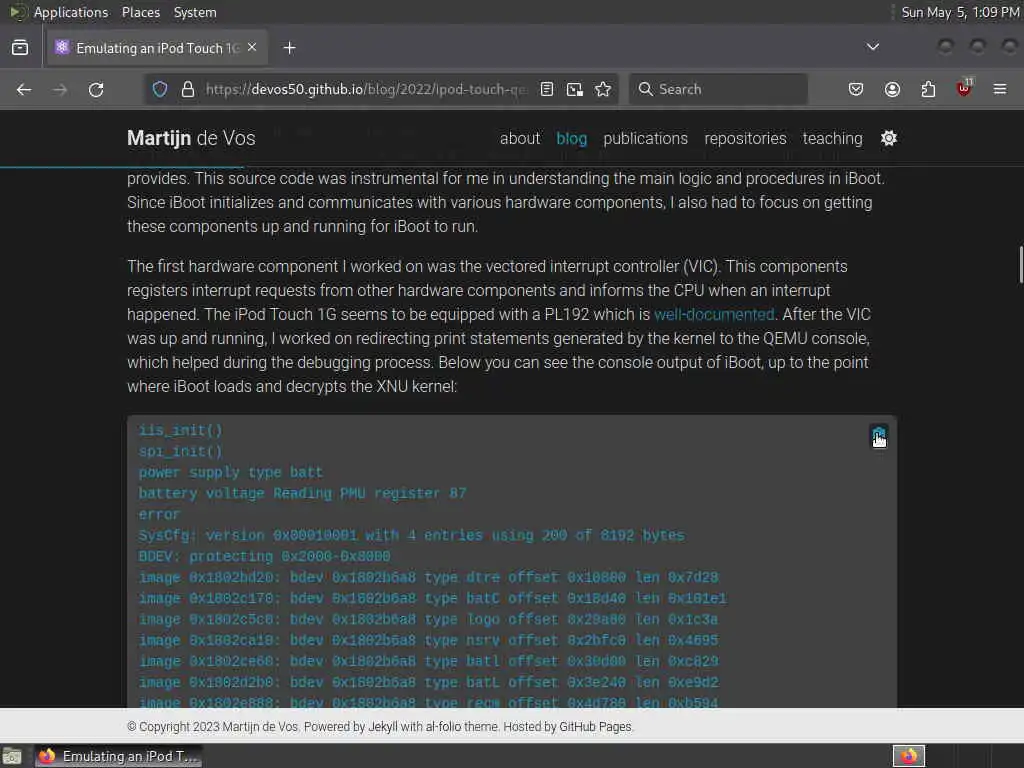Toggle the site light/dark theme

tap(889, 138)
